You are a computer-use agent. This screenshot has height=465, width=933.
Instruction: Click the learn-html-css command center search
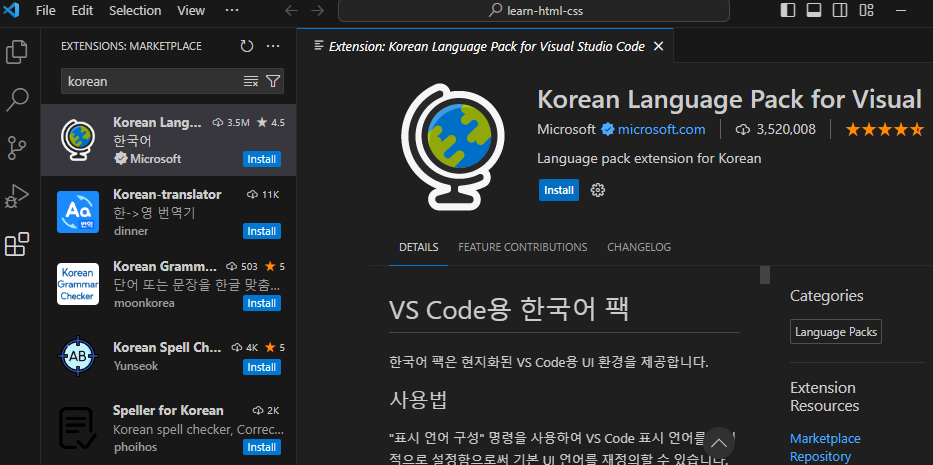pos(534,10)
